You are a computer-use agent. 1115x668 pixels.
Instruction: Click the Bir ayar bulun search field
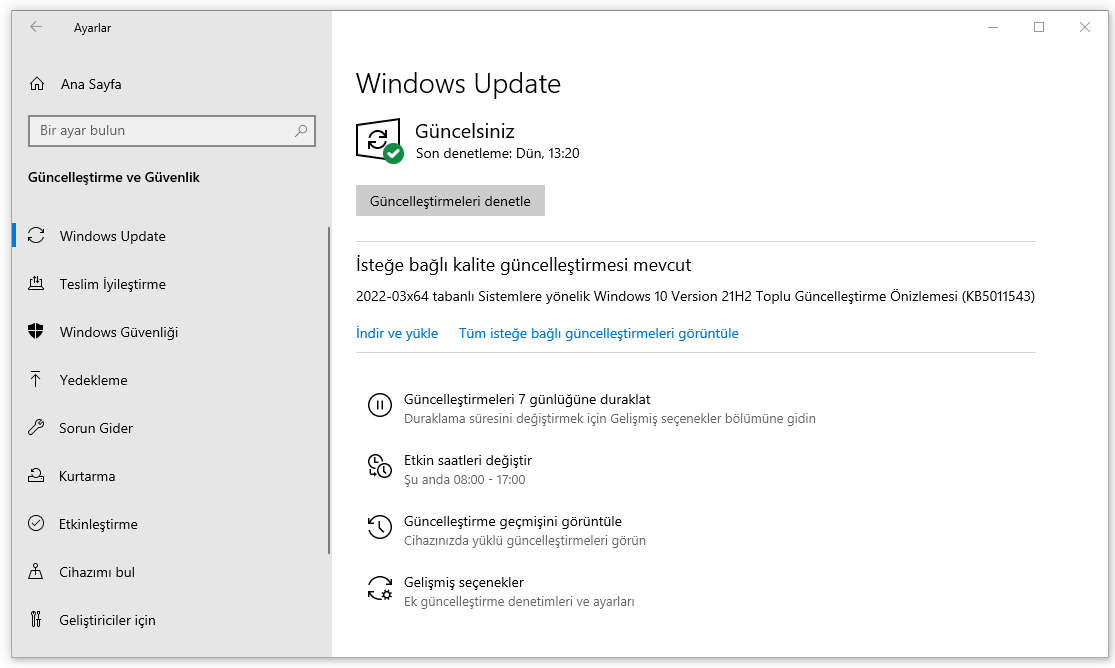point(160,130)
